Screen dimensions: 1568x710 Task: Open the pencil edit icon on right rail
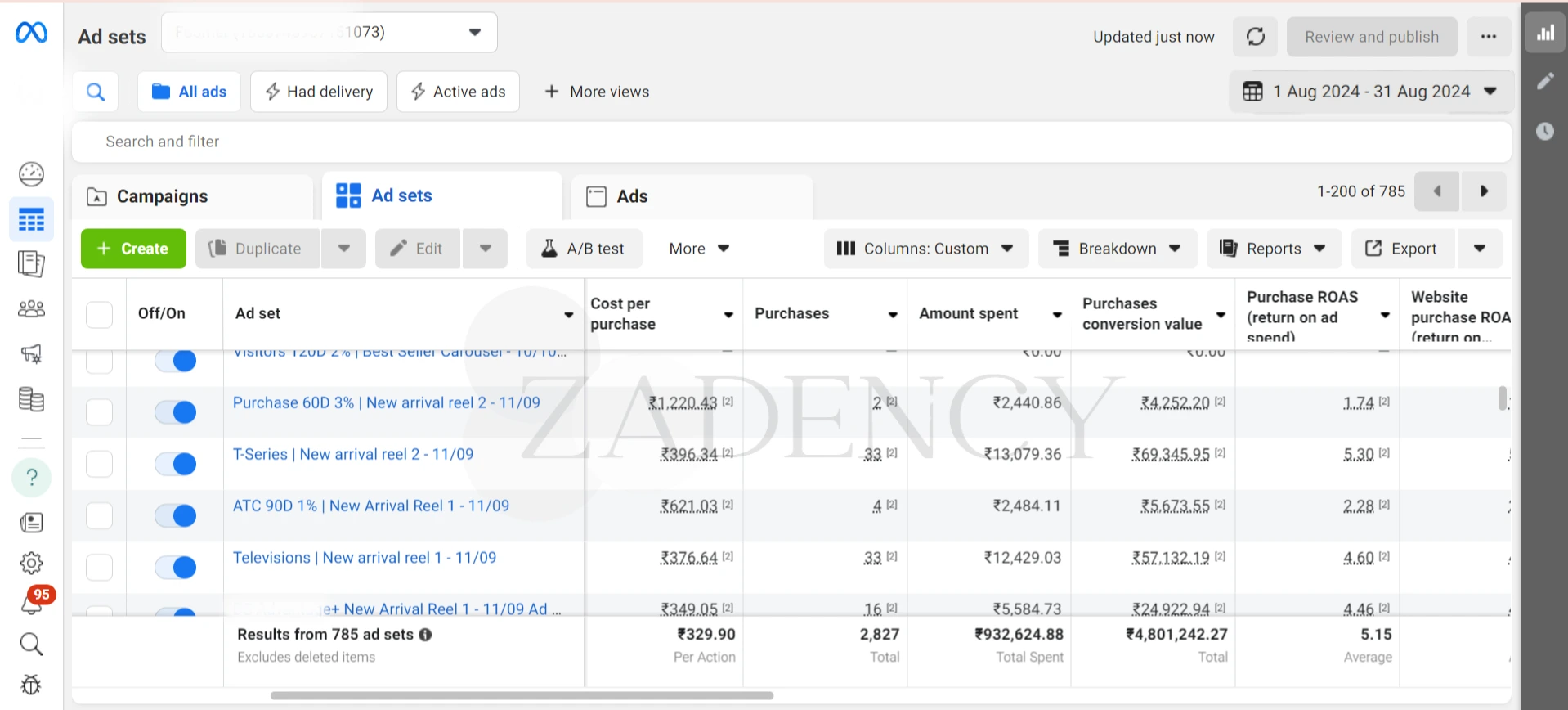point(1545,81)
